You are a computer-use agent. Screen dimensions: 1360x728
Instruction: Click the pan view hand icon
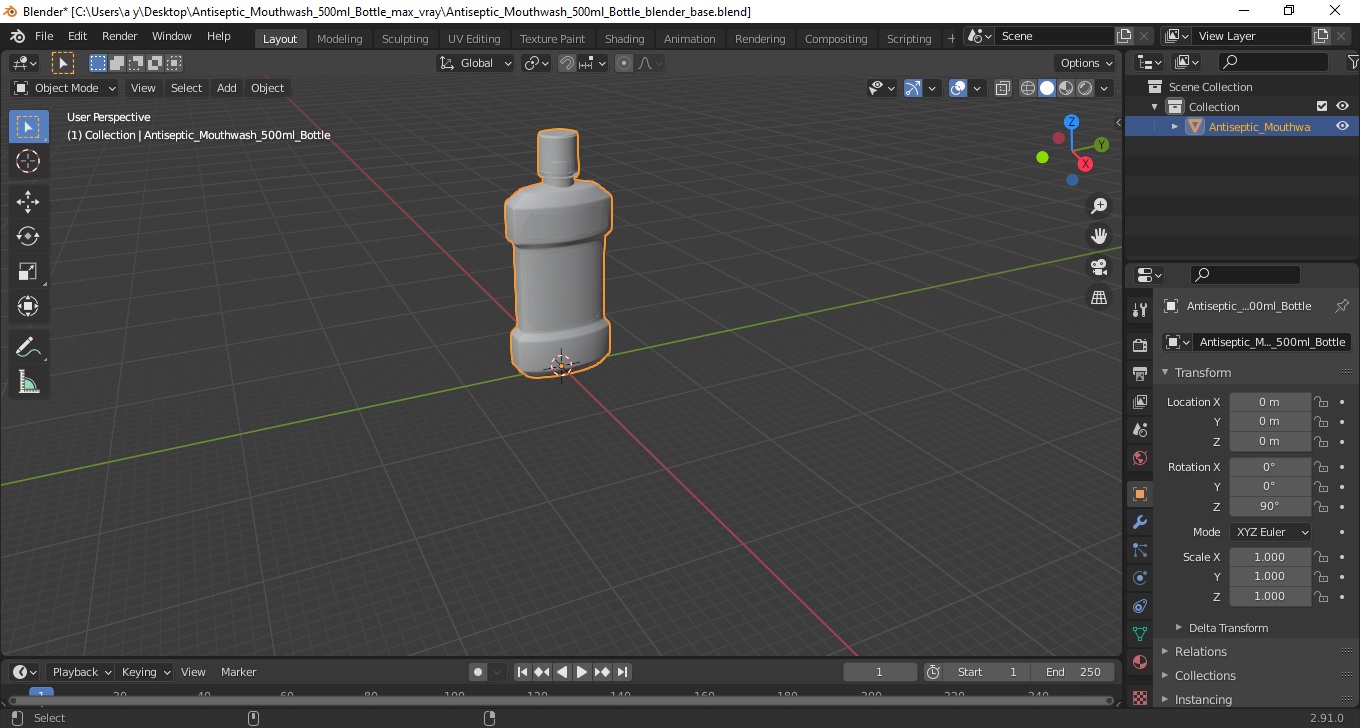point(1099,236)
